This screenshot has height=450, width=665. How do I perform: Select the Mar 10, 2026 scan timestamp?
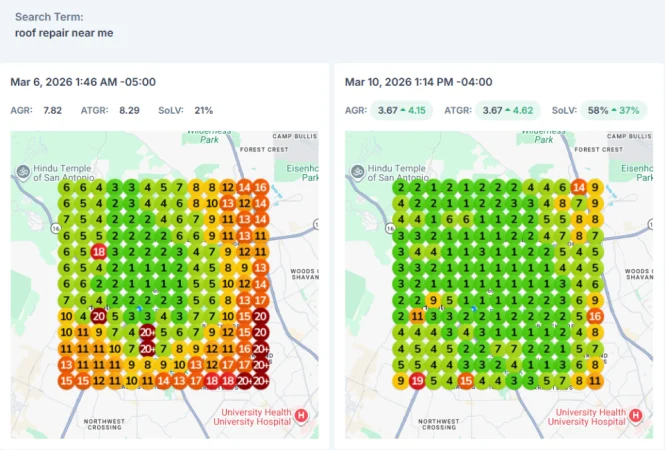coord(418,82)
